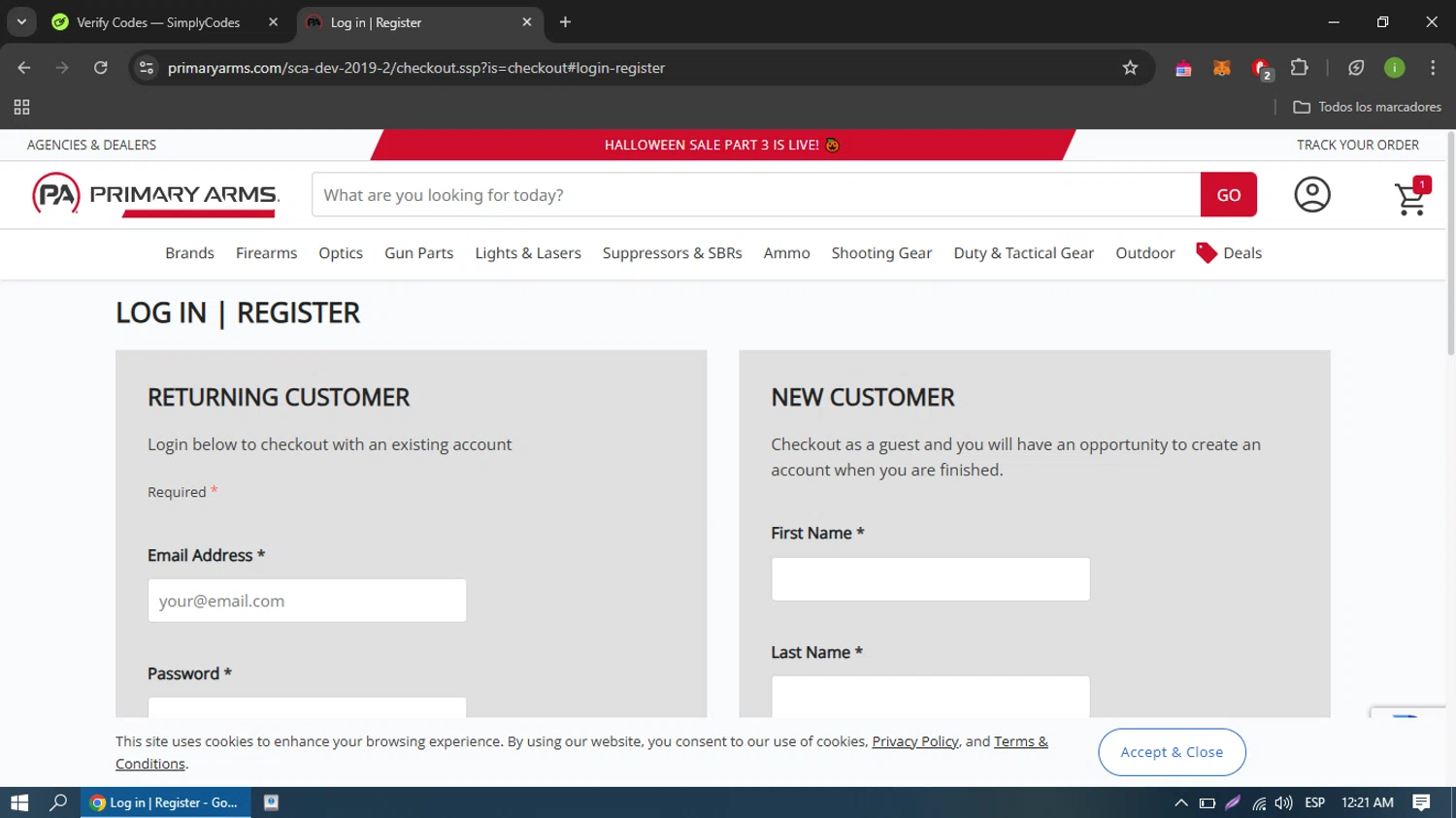Switch to Verify Codes — SimplyCodes tab
The height and width of the screenshot is (818, 1456).
158,22
